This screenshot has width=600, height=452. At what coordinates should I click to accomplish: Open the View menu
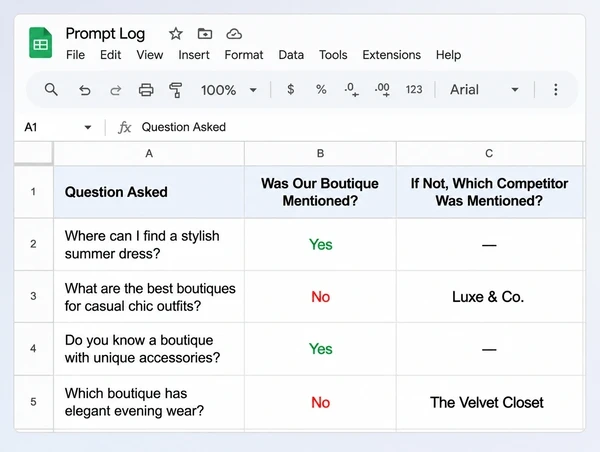(150, 55)
